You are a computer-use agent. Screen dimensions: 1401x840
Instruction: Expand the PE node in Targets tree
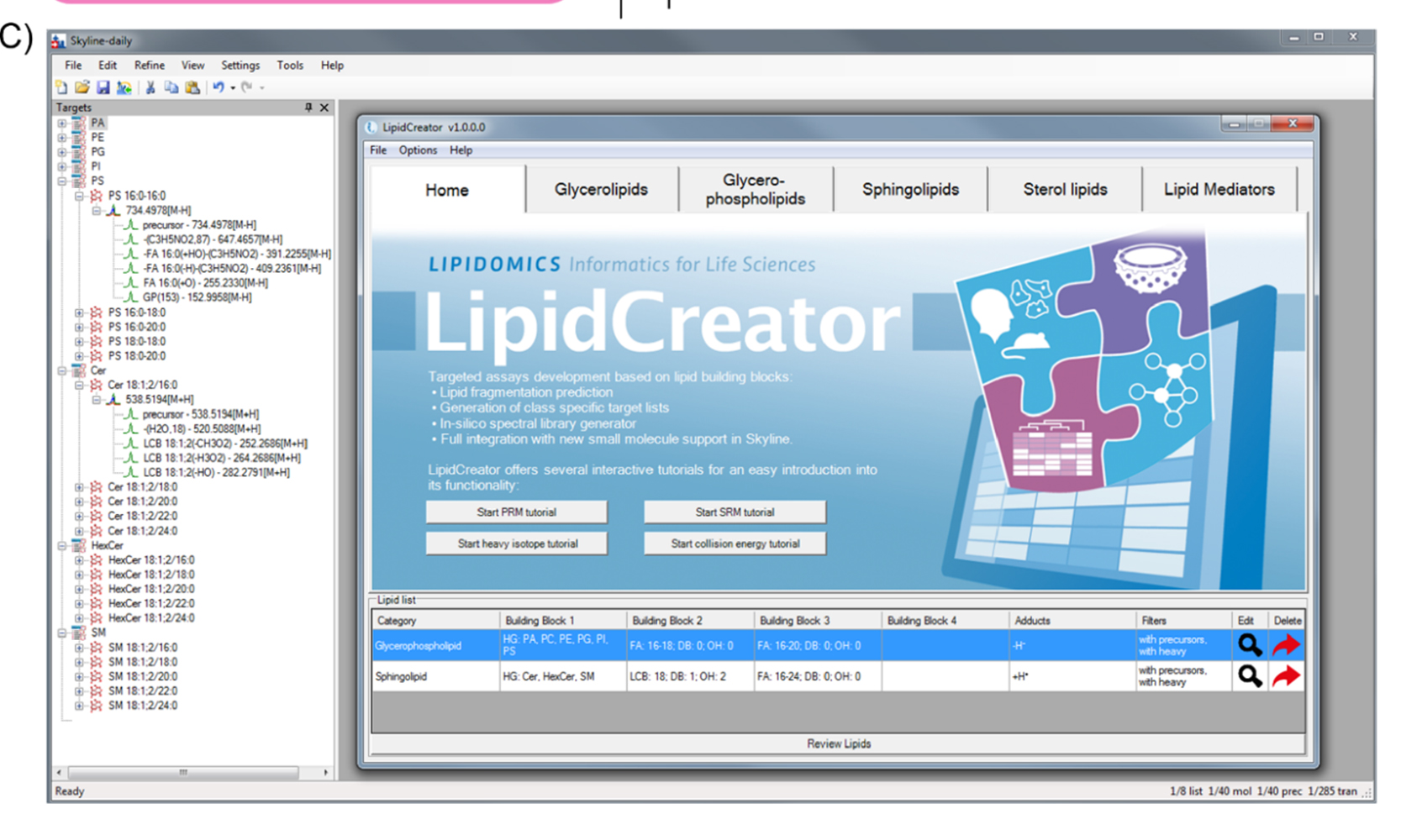click(x=62, y=138)
